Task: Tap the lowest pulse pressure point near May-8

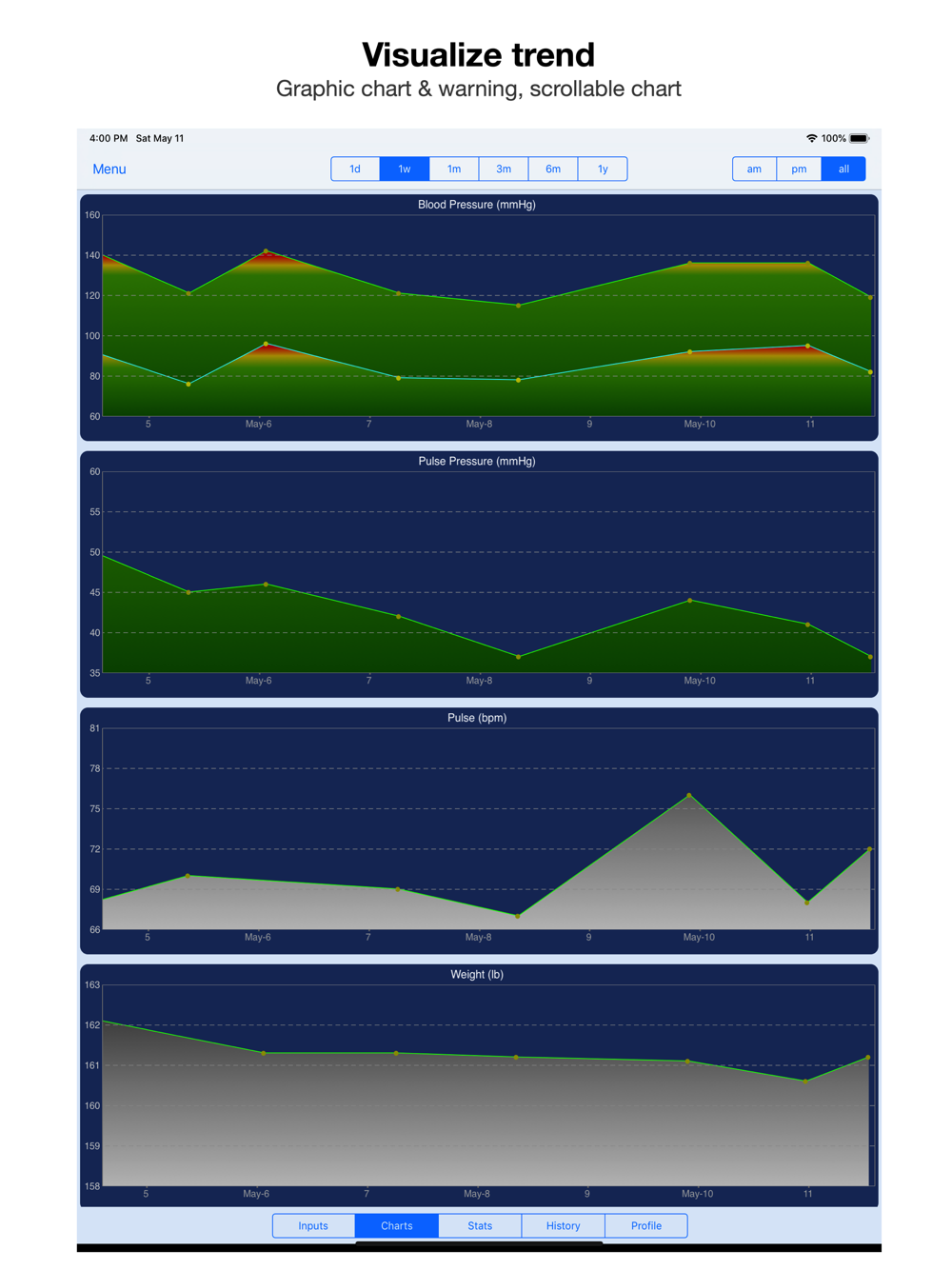Action: tap(519, 657)
